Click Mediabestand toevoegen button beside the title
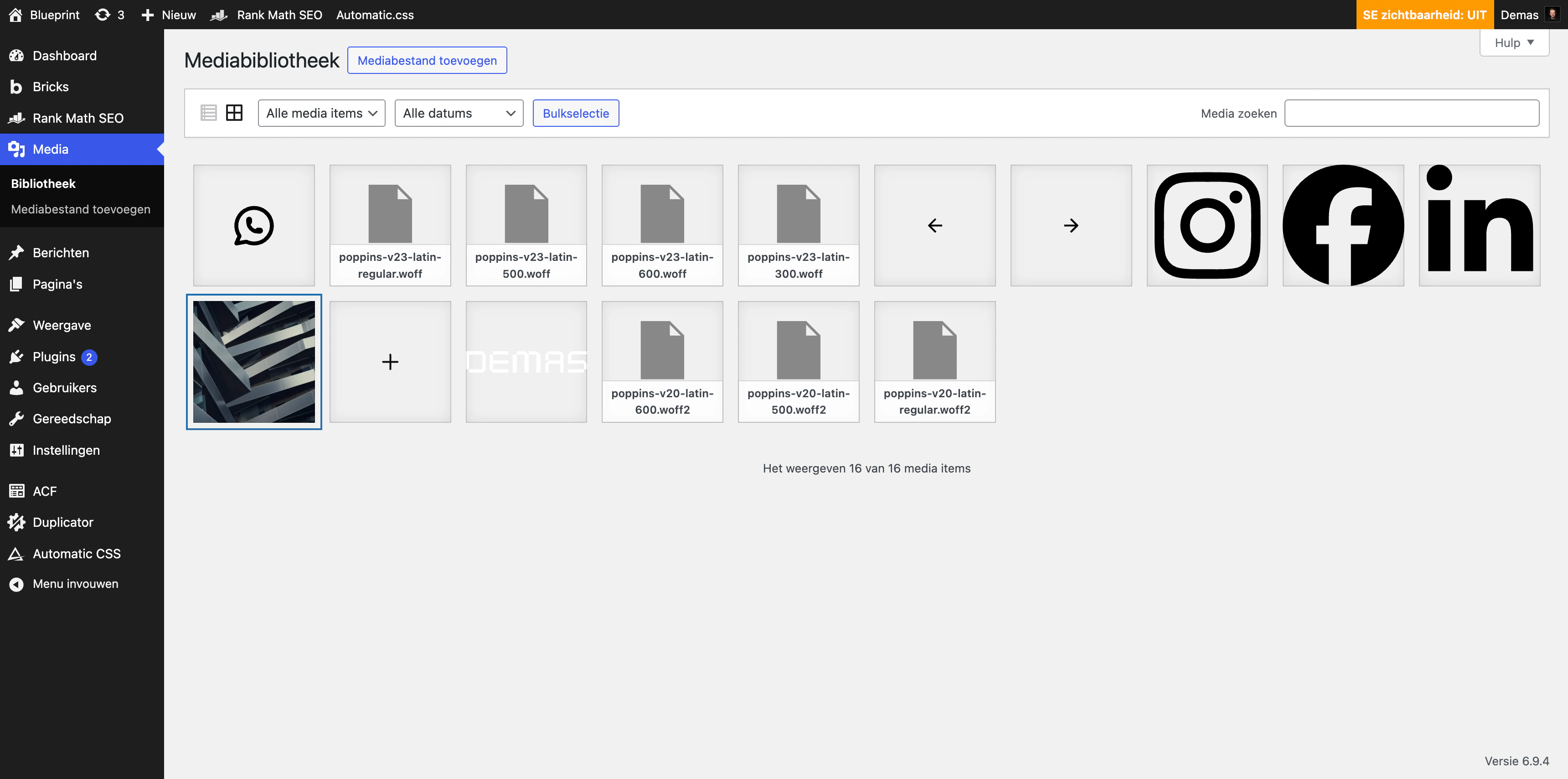This screenshot has height=779, width=1568. [x=427, y=60]
